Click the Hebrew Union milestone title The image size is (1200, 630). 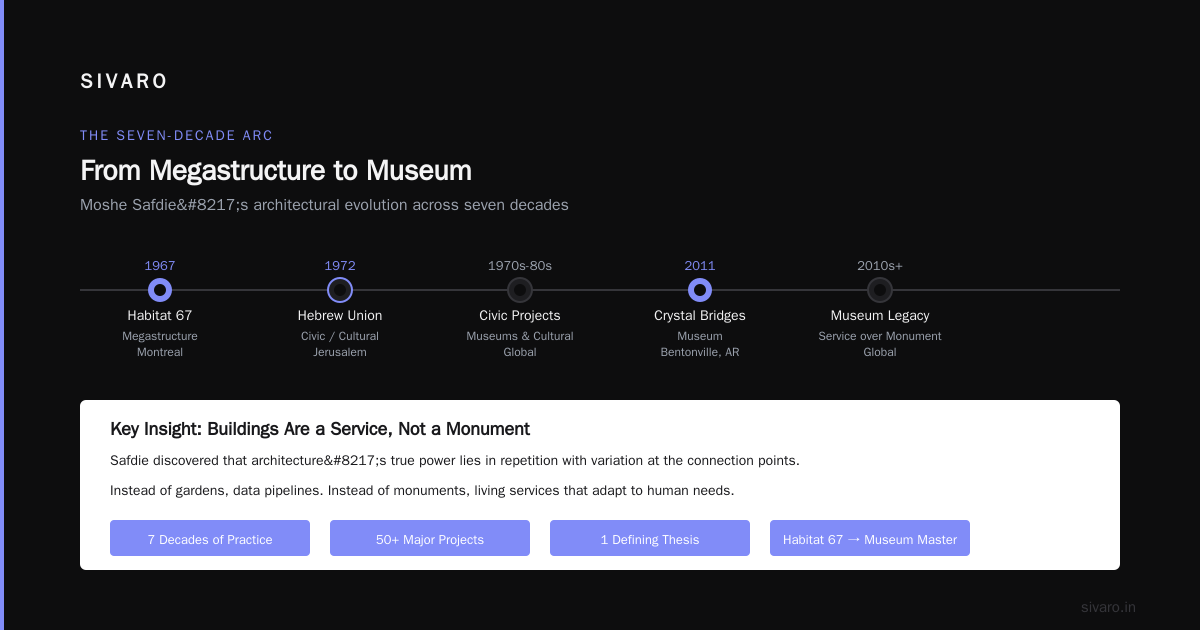click(x=340, y=315)
